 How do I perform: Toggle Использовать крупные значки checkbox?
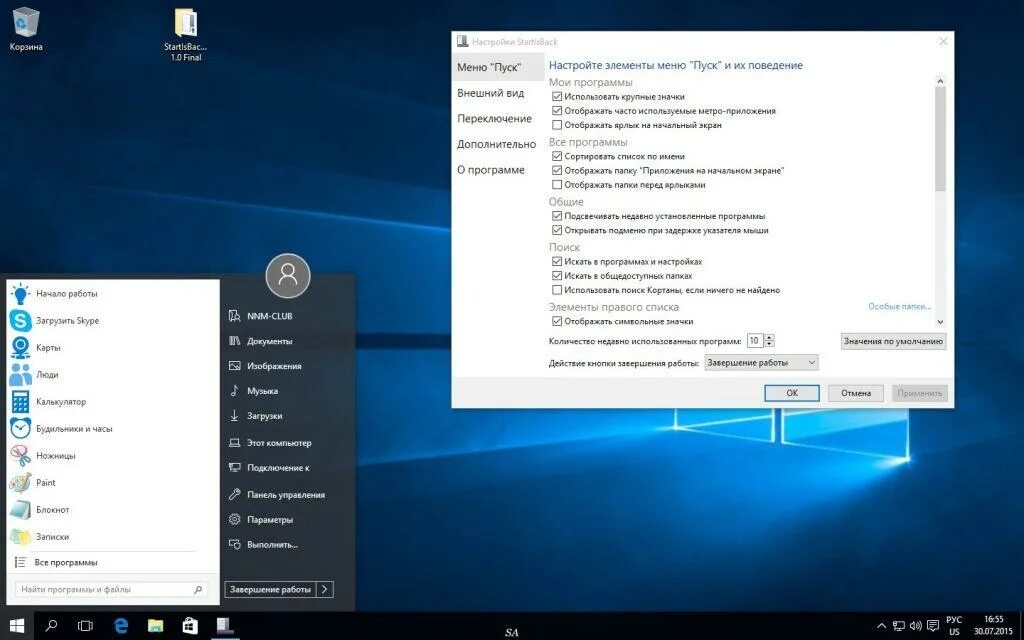557,97
